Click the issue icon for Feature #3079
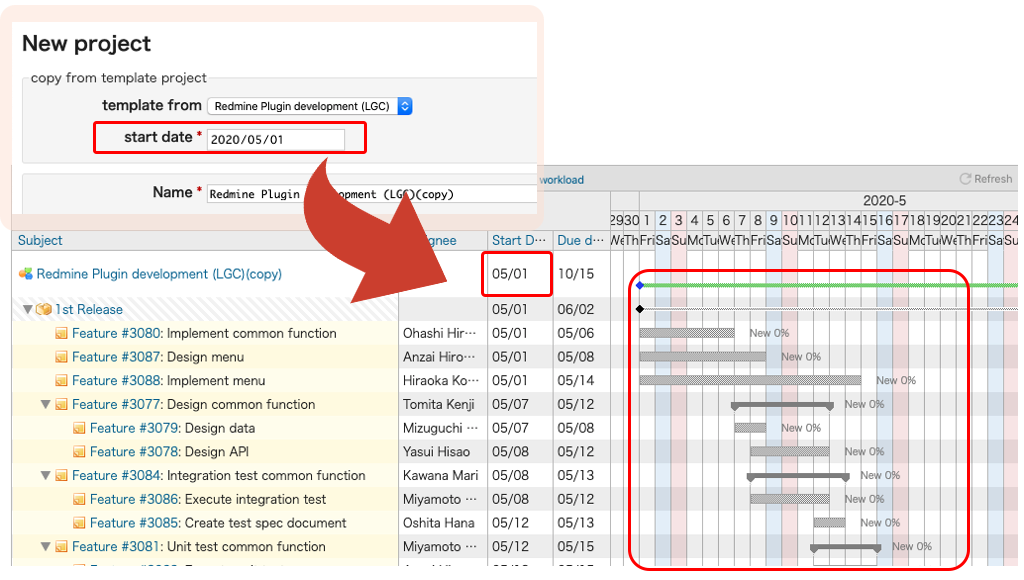Image resolution: width=1024 pixels, height=580 pixels. (x=79, y=428)
